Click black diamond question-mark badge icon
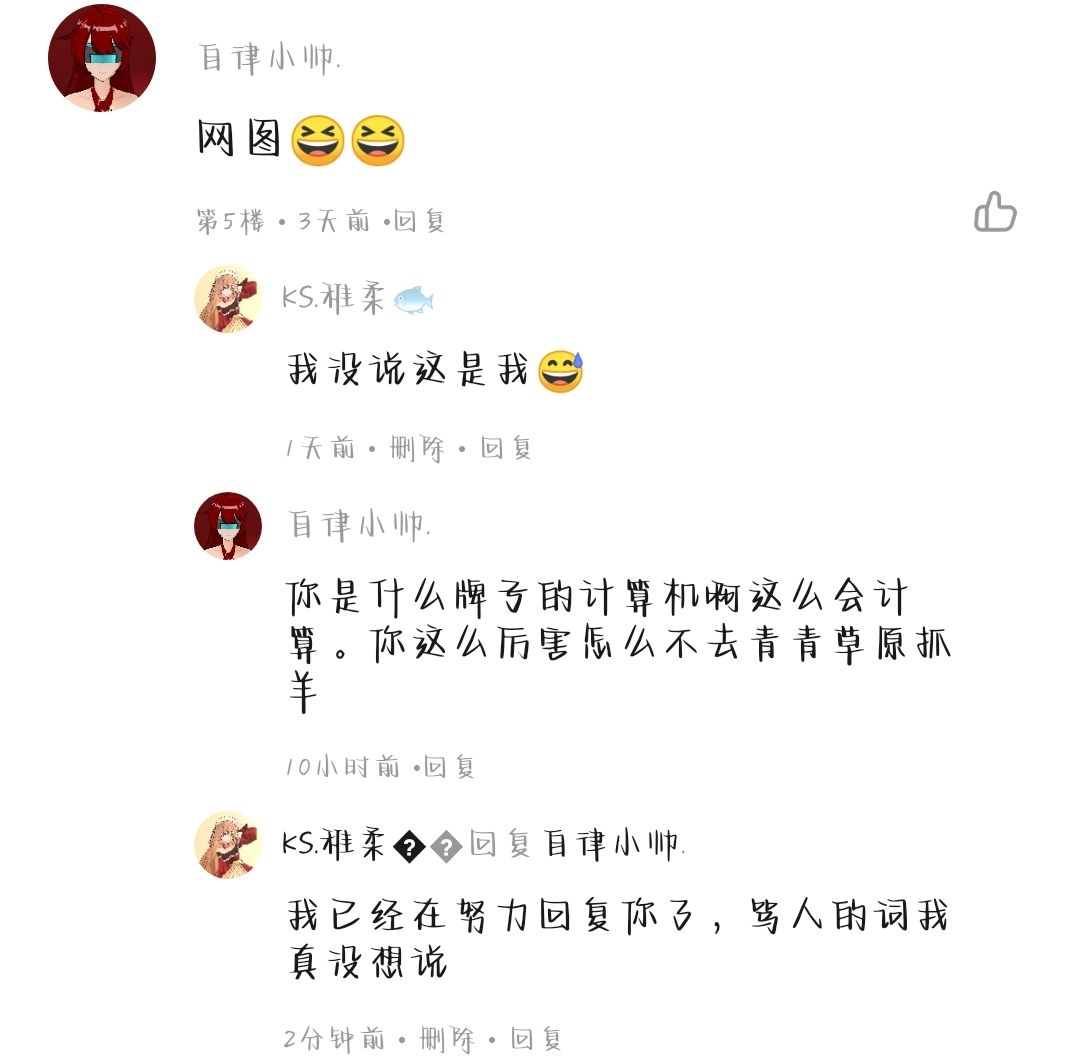Image resolution: width=1080 pixels, height=1064 pixels. [409, 846]
